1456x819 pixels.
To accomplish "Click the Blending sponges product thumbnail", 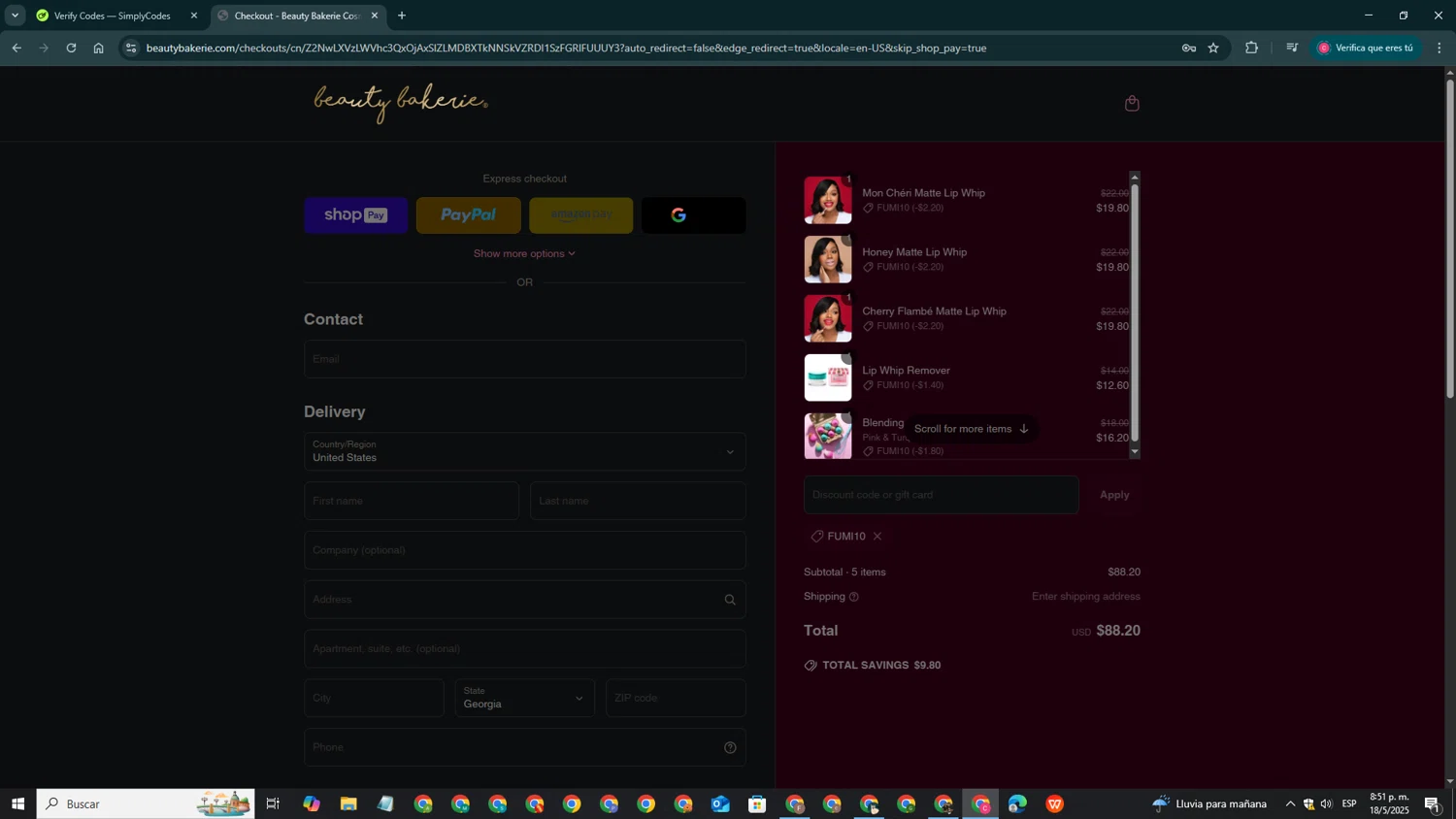I will click(828, 436).
